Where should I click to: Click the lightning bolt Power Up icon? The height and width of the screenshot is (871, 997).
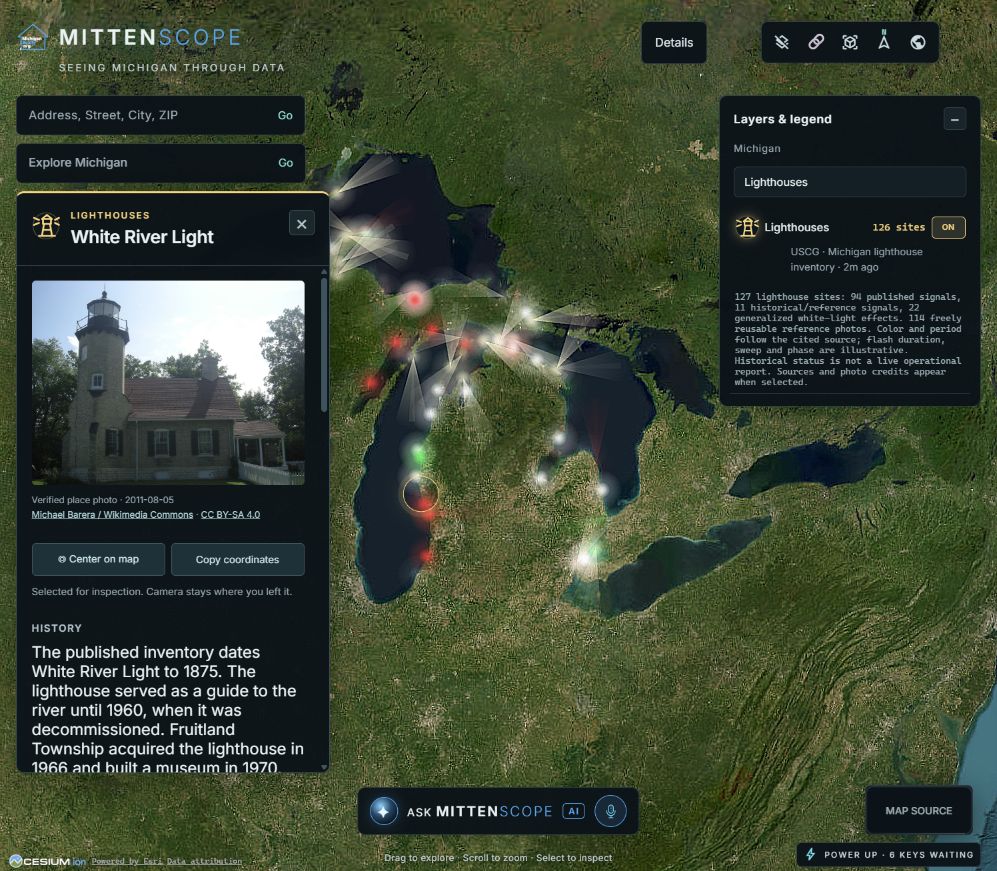click(x=811, y=854)
